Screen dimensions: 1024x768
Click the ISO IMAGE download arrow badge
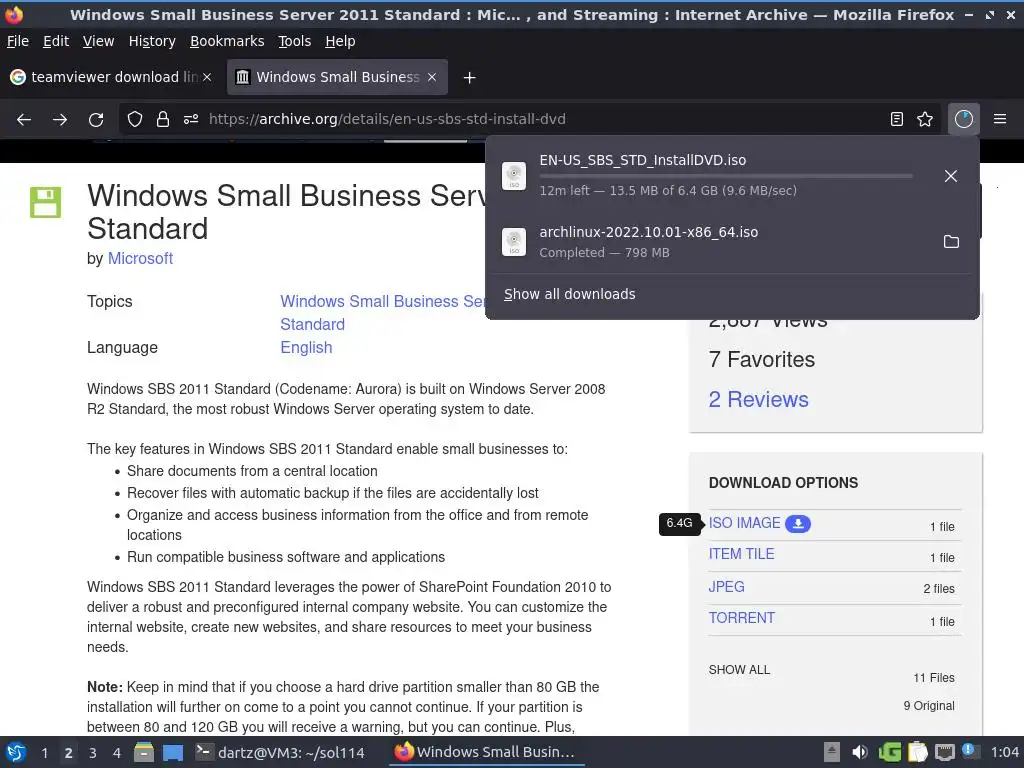[797, 524]
